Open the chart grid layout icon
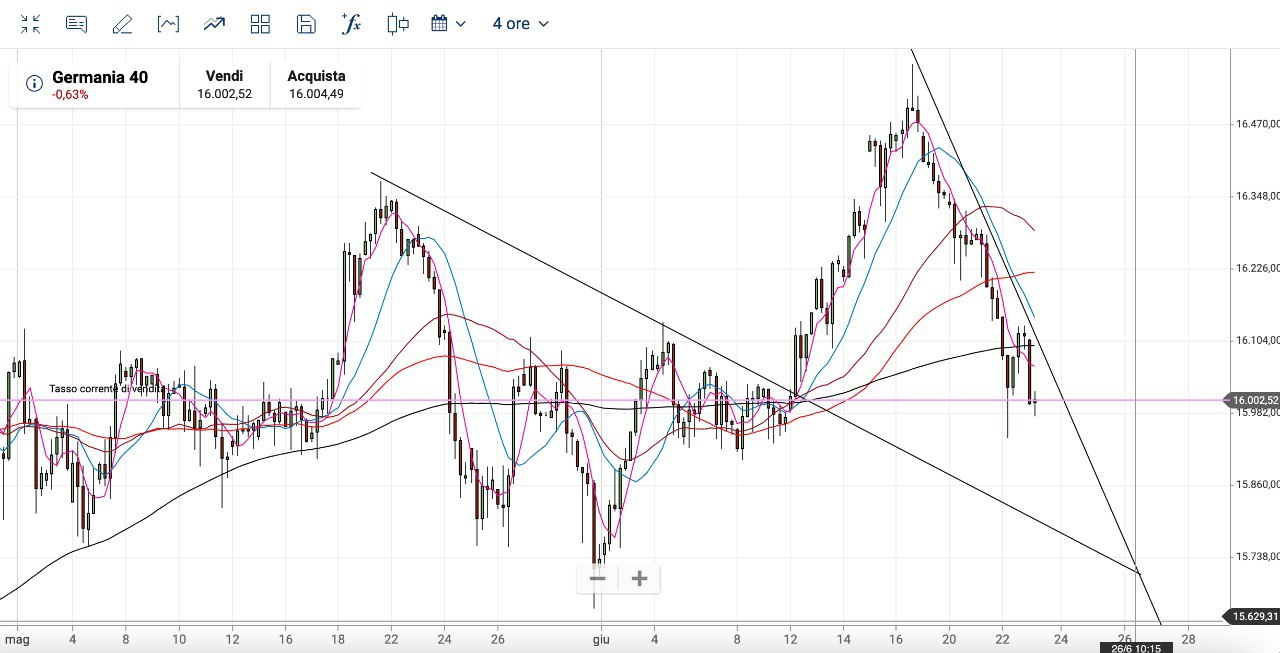Screen dimensions: 1280x653 click(260, 24)
